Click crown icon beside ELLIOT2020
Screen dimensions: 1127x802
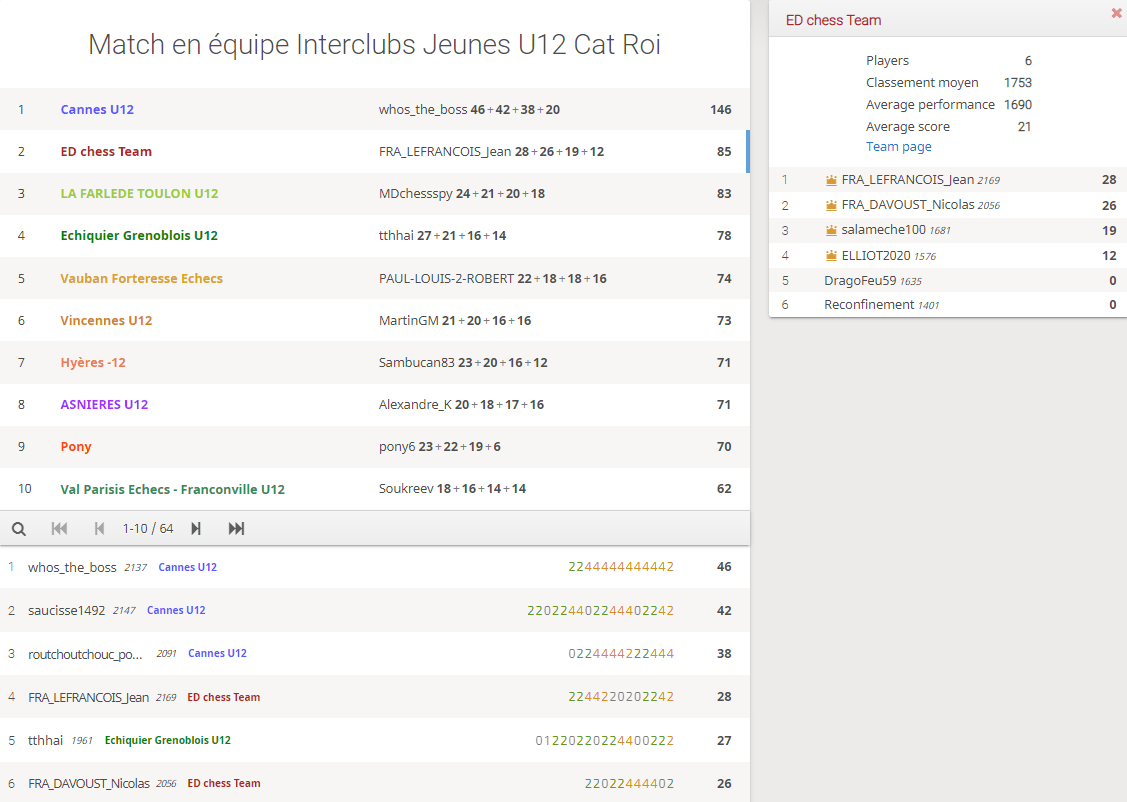[831, 256]
